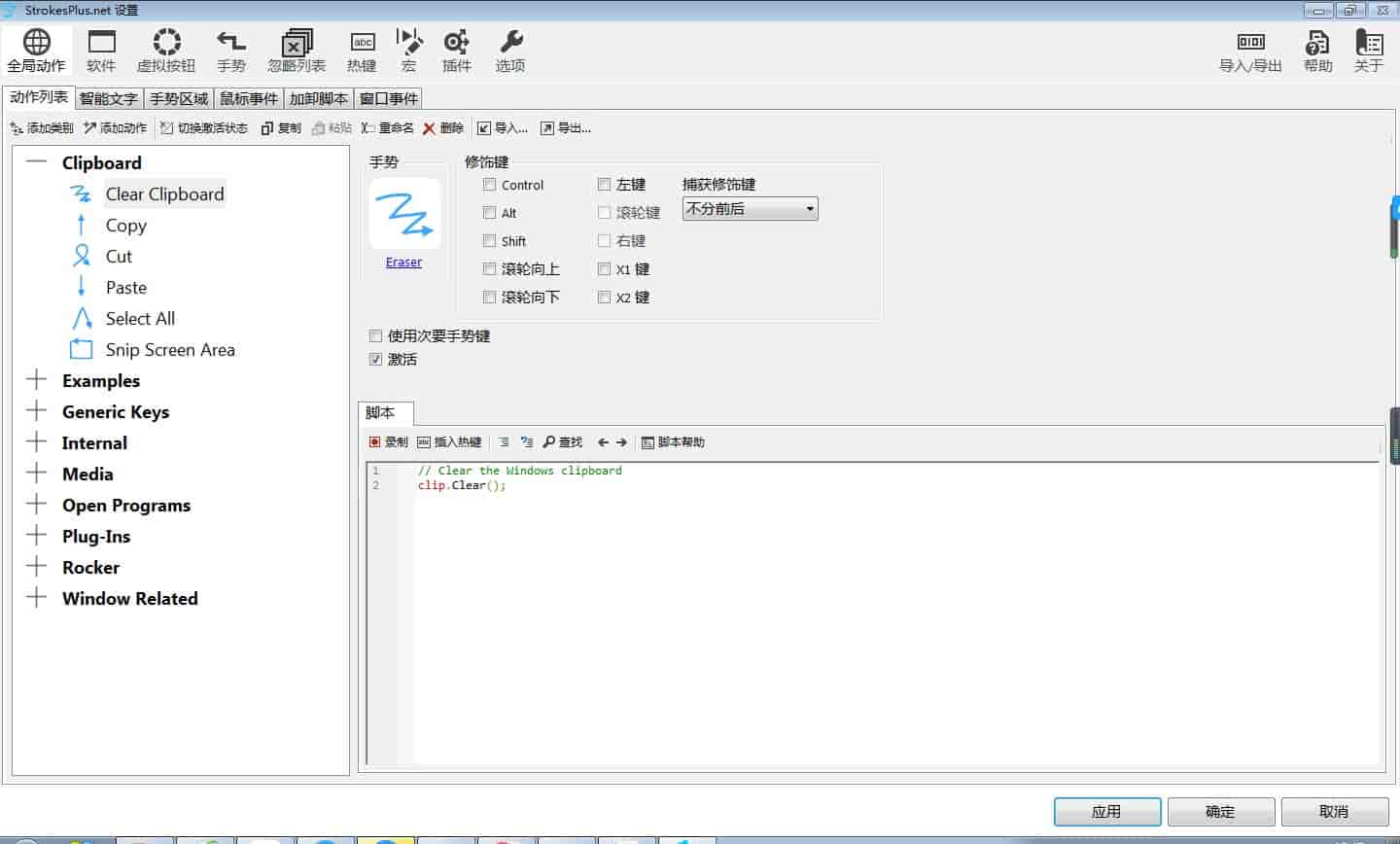The width and height of the screenshot is (1400, 844).
Task: Expand the Rocker category
Action: click(x=37, y=567)
